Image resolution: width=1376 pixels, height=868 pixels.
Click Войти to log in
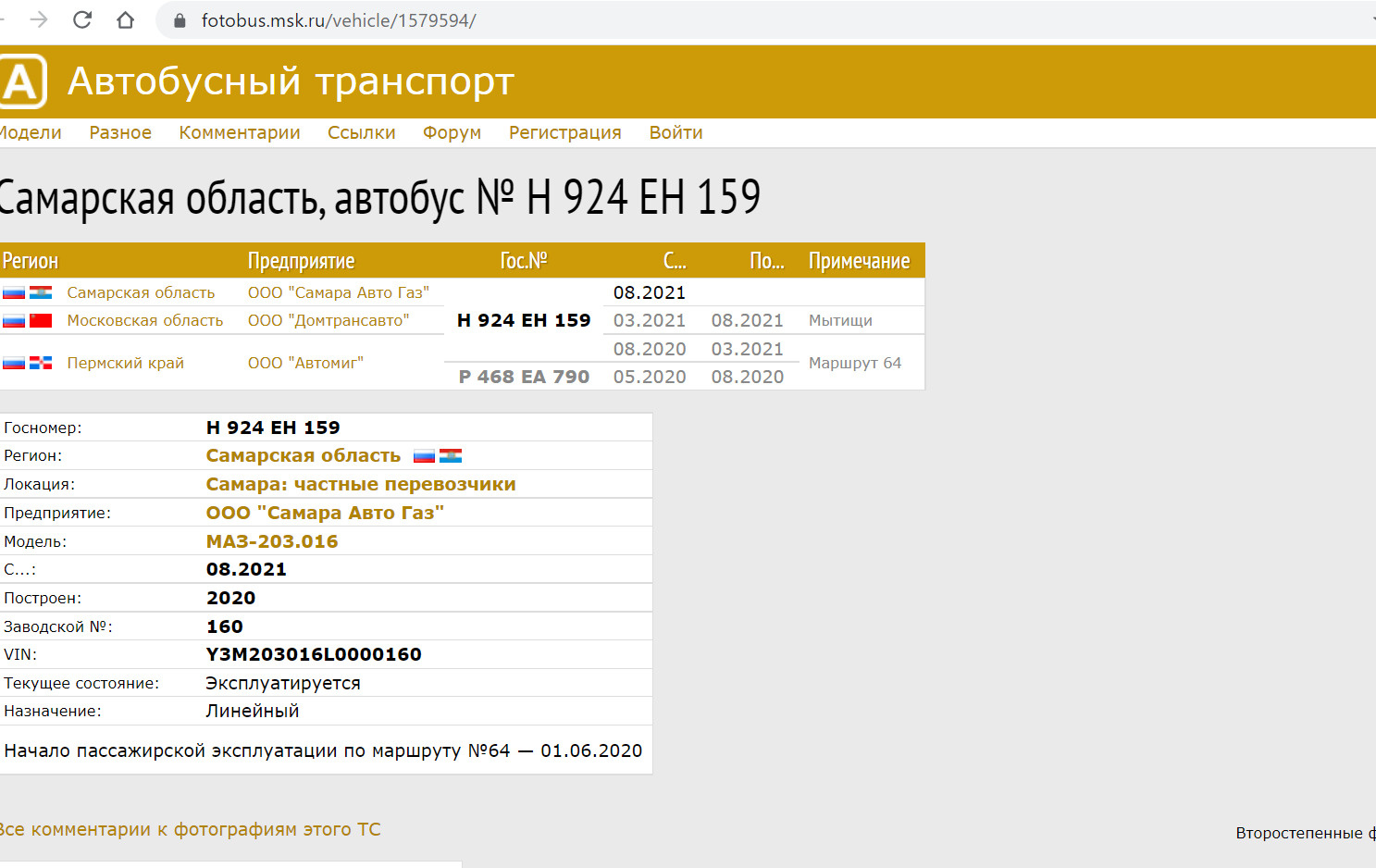[x=676, y=132]
